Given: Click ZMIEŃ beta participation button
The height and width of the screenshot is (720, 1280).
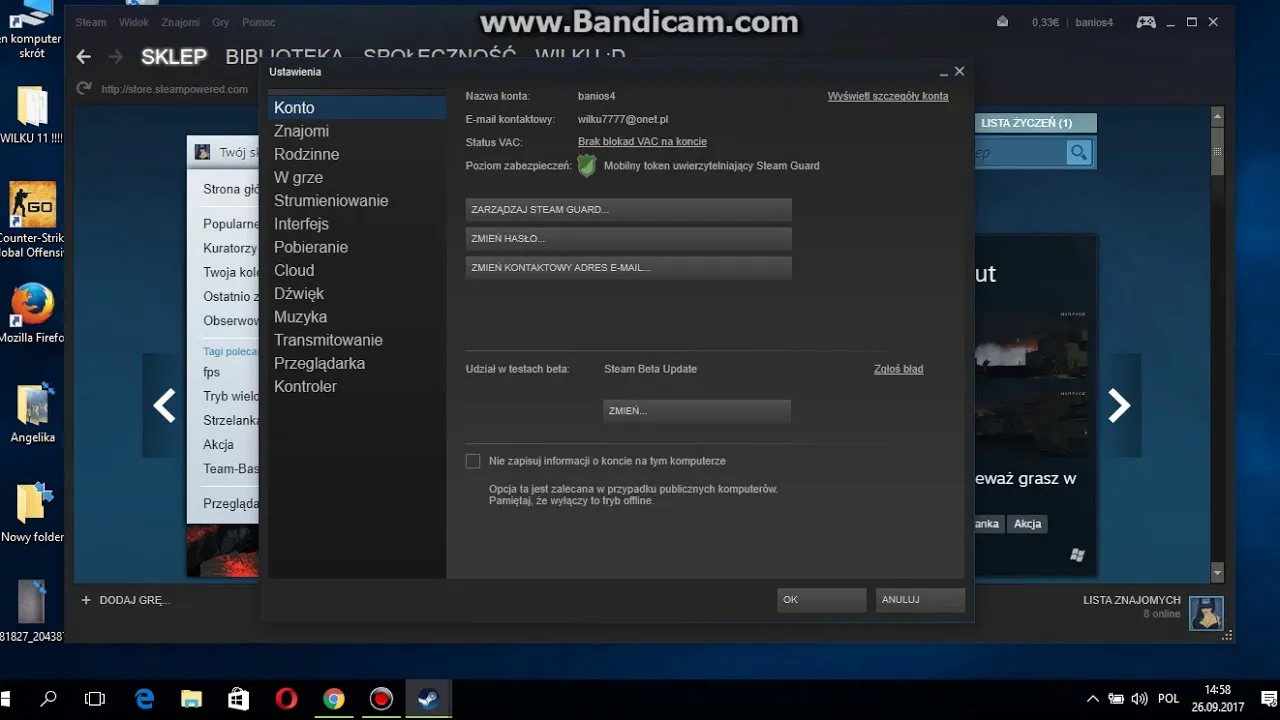Looking at the screenshot, I should point(697,411).
